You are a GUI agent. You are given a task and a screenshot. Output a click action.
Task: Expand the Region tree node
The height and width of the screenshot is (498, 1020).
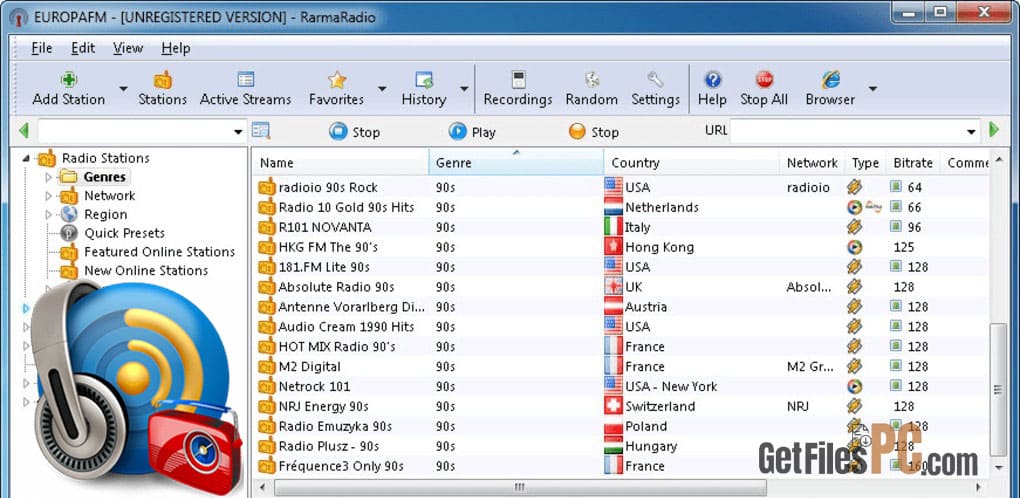click(48, 215)
